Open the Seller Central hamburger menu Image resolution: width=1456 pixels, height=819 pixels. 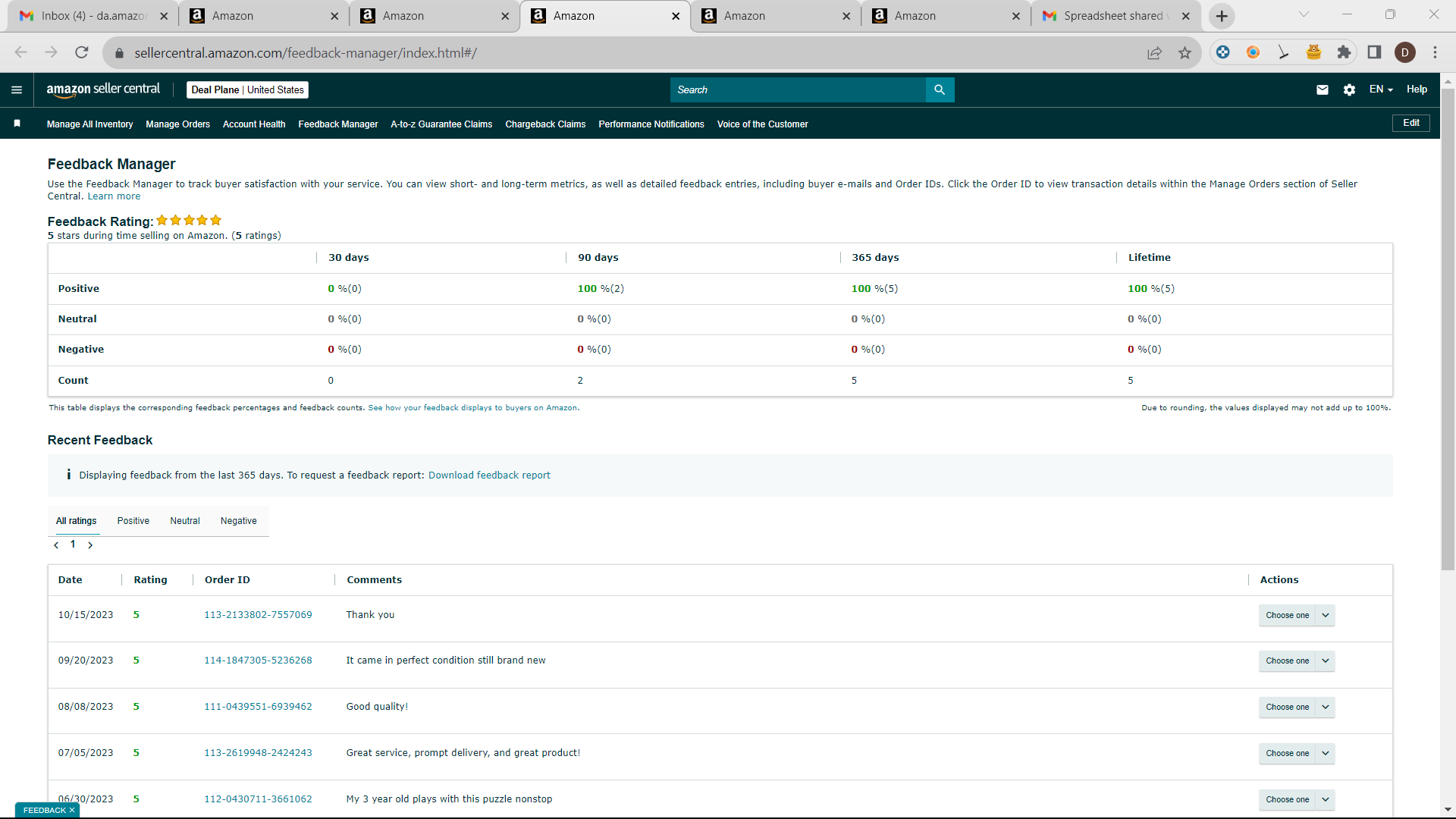tap(17, 89)
